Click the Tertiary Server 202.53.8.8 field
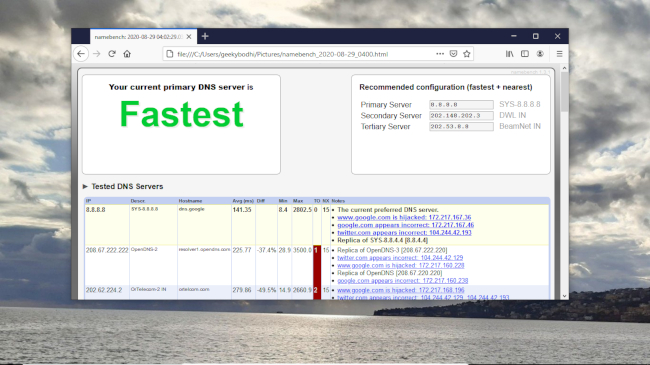Screen dimensions: 650x365 (x=461, y=127)
